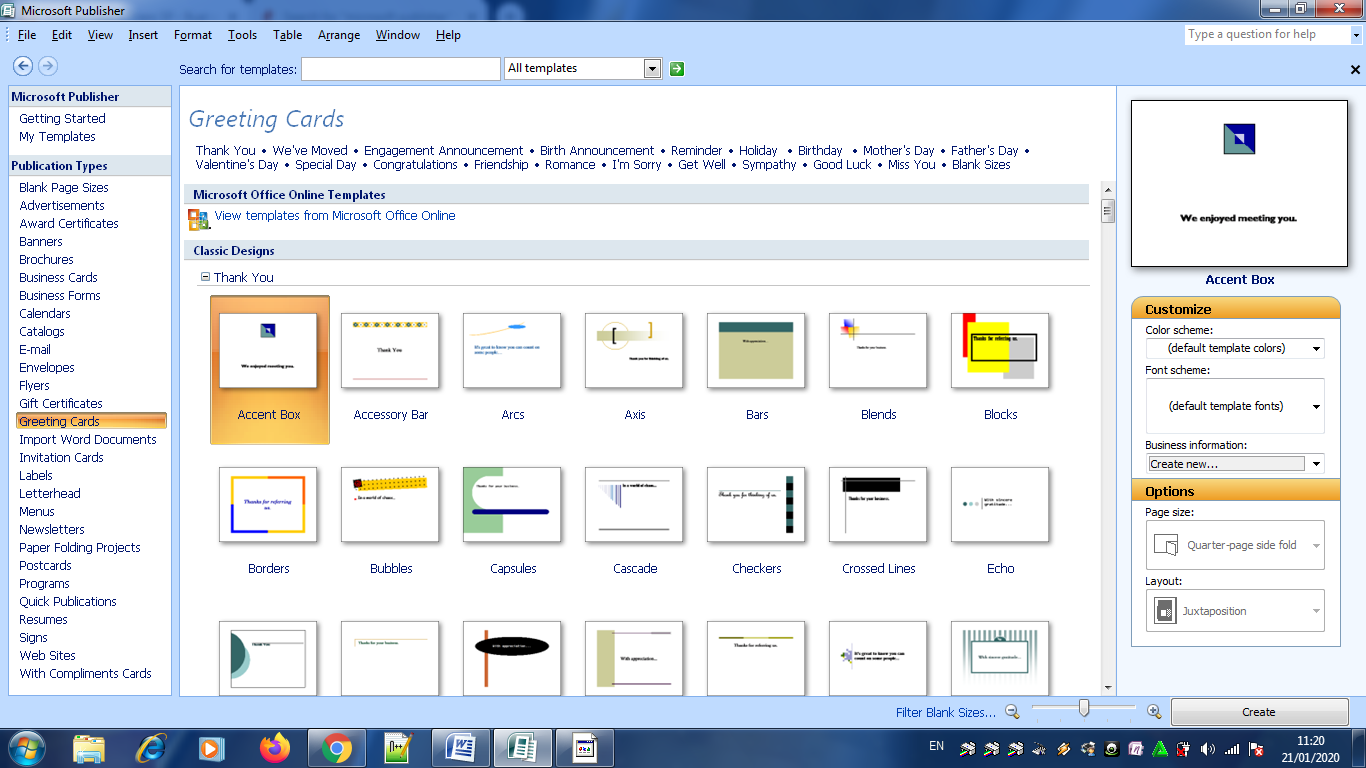Open the All templates dropdown
Screen dimensions: 1366x768
(652, 68)
